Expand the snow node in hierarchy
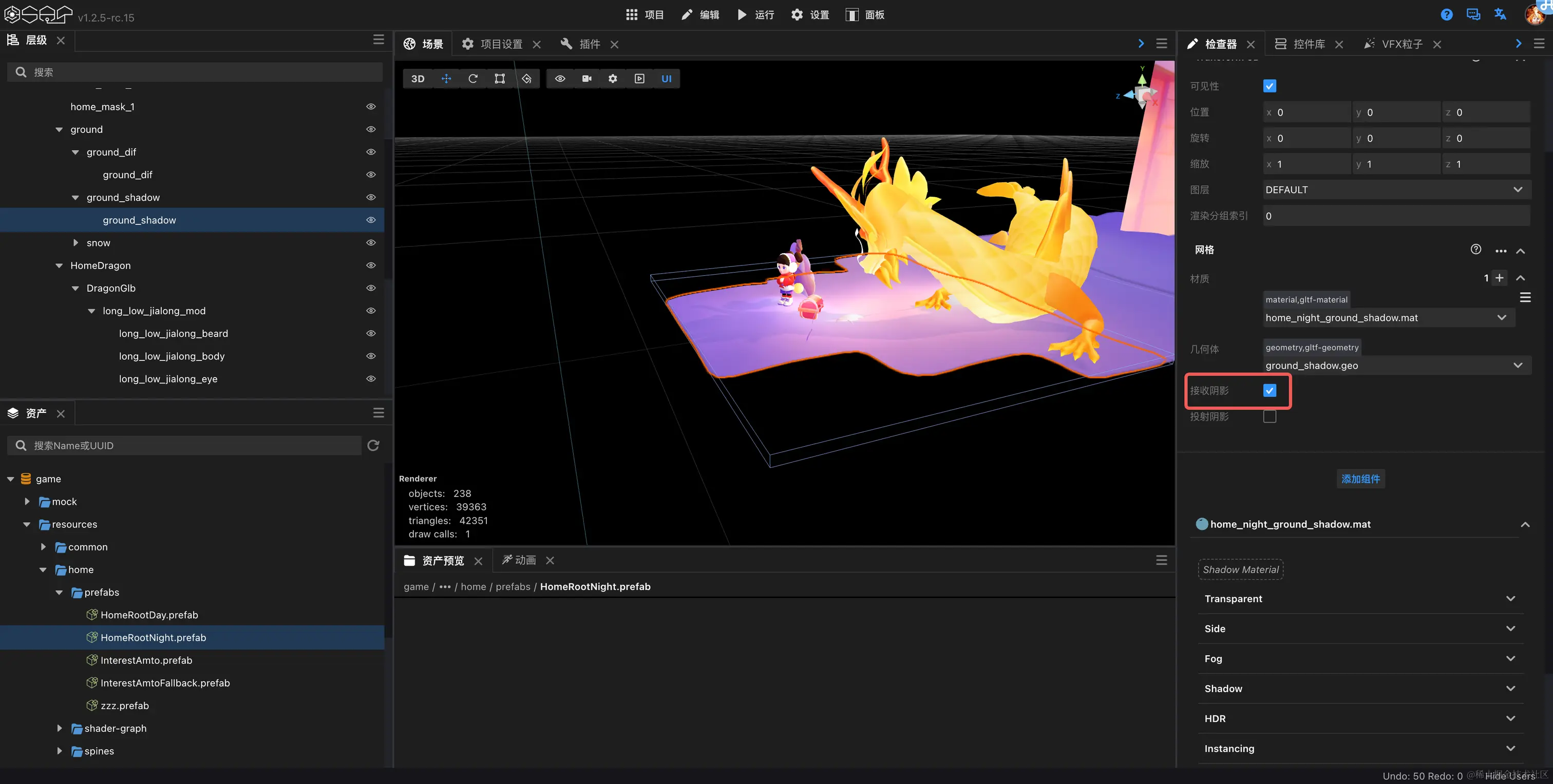Screen dimensions: 1553x784 (75, 243)
